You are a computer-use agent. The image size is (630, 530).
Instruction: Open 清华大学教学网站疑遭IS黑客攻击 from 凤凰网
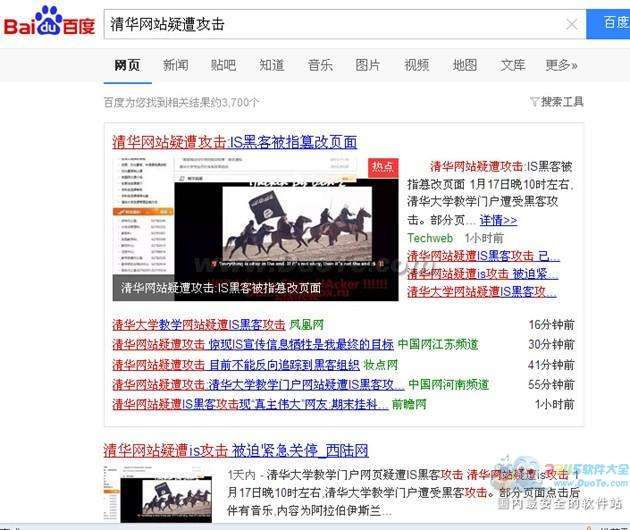(199, 325)
